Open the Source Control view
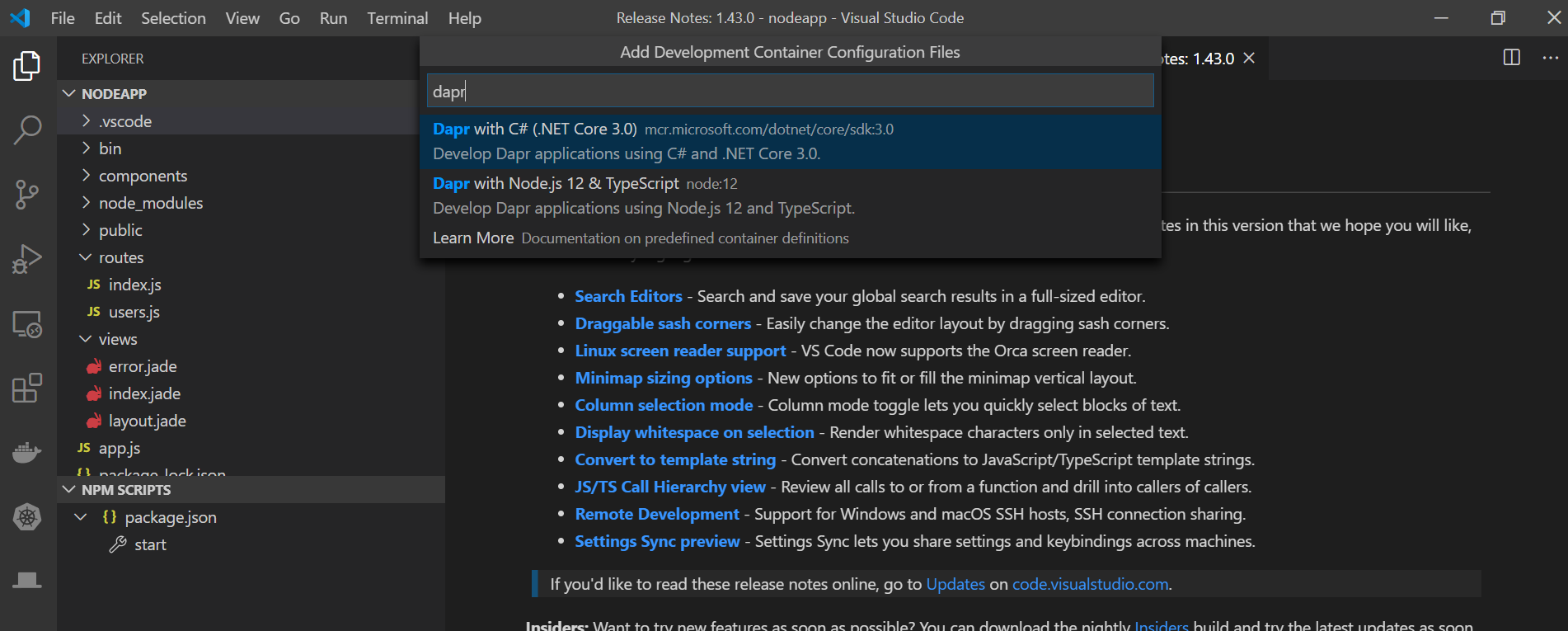Viewport: 1568px width, 631px height. coord(27,195)
